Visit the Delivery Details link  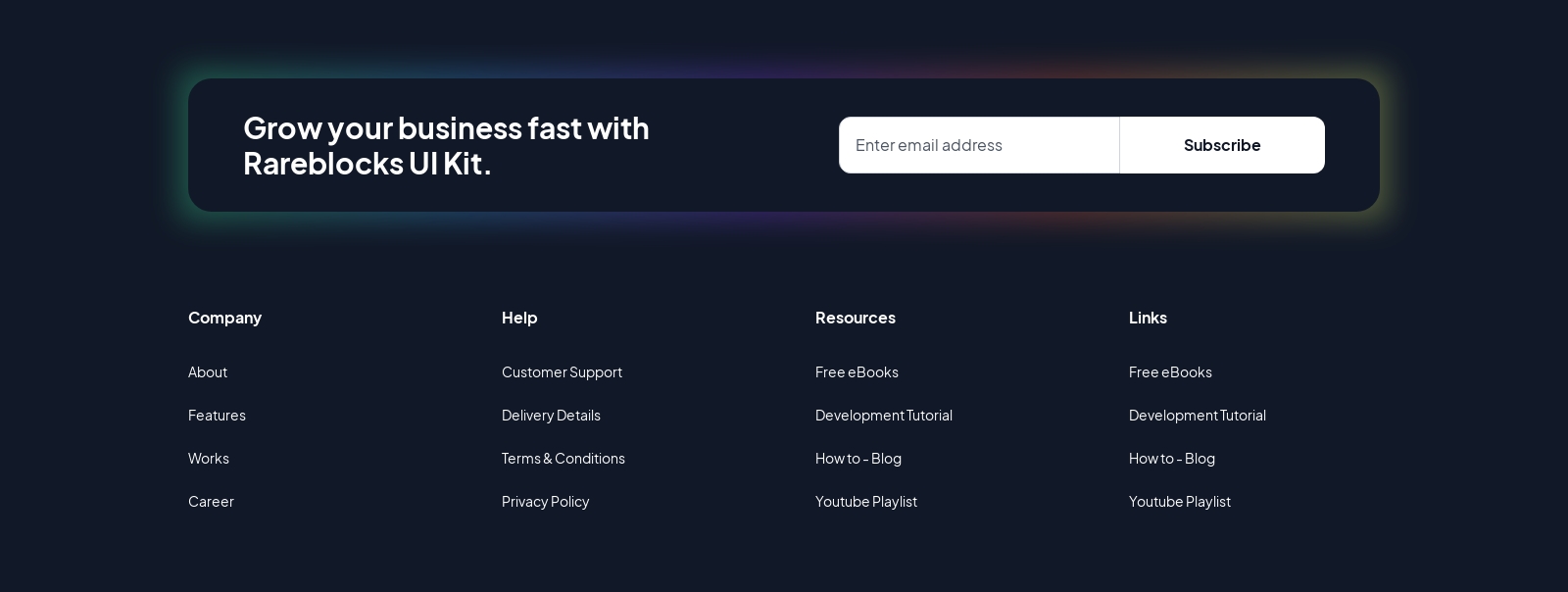(551, 415)
